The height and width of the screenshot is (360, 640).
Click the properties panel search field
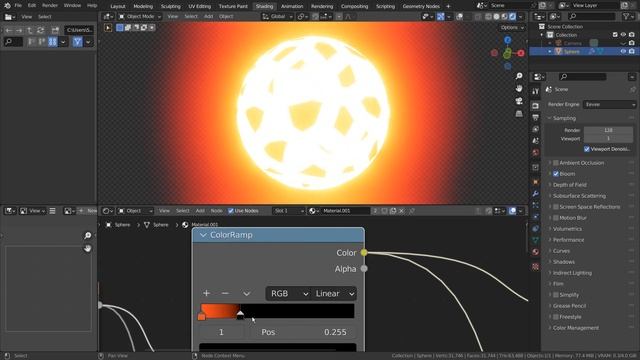[582, 77]
